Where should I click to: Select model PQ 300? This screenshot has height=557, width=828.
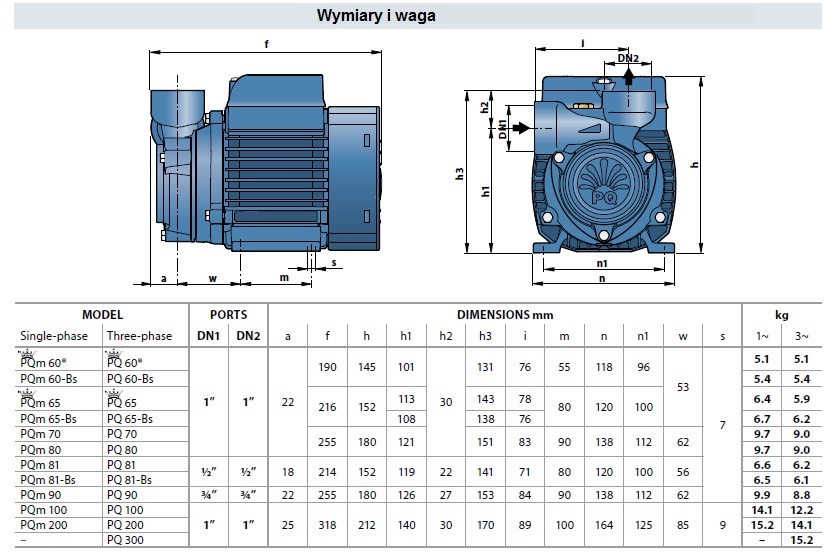tap(125, 540)
